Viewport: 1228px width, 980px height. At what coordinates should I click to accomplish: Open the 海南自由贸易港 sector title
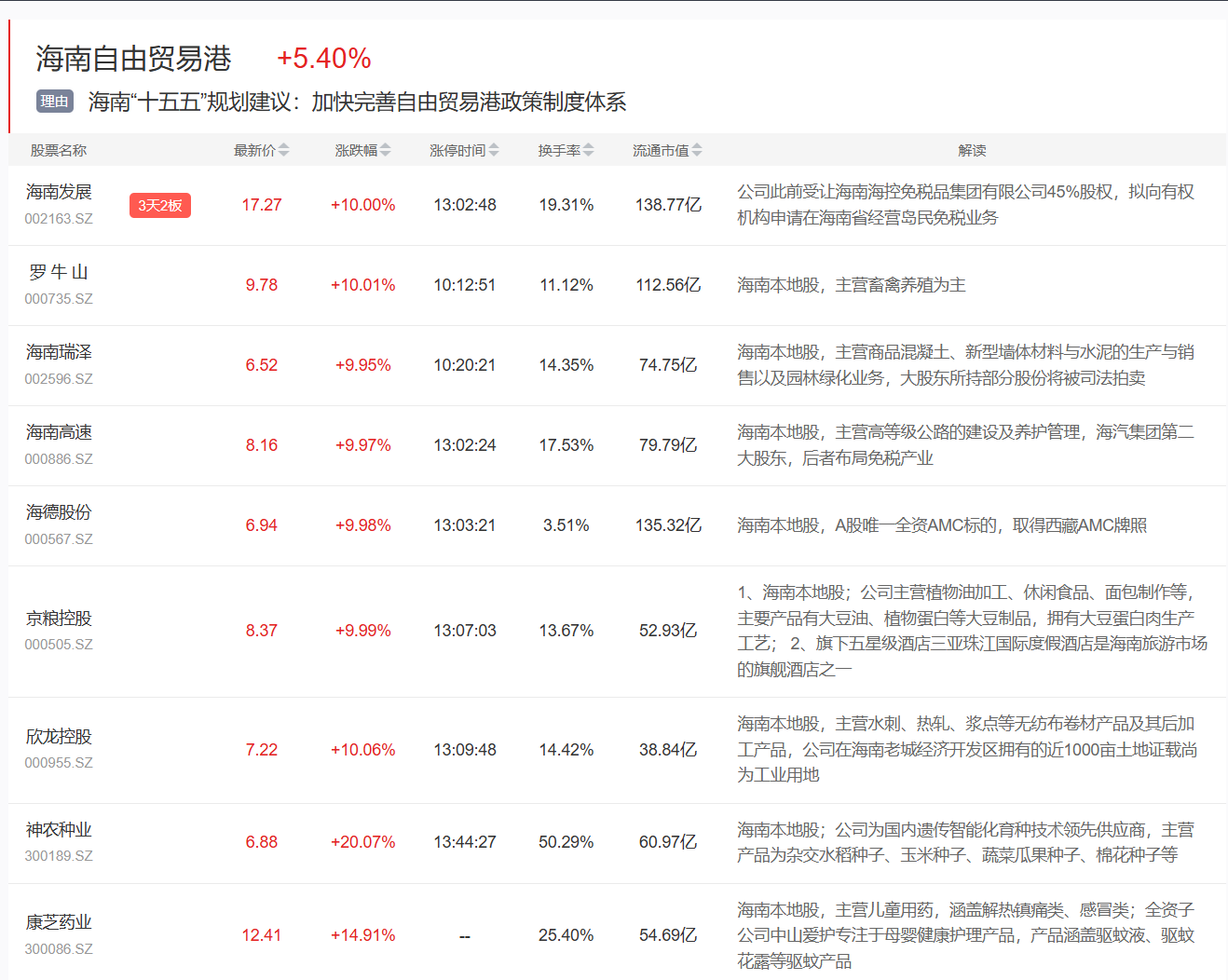click(x=133, y=59)
